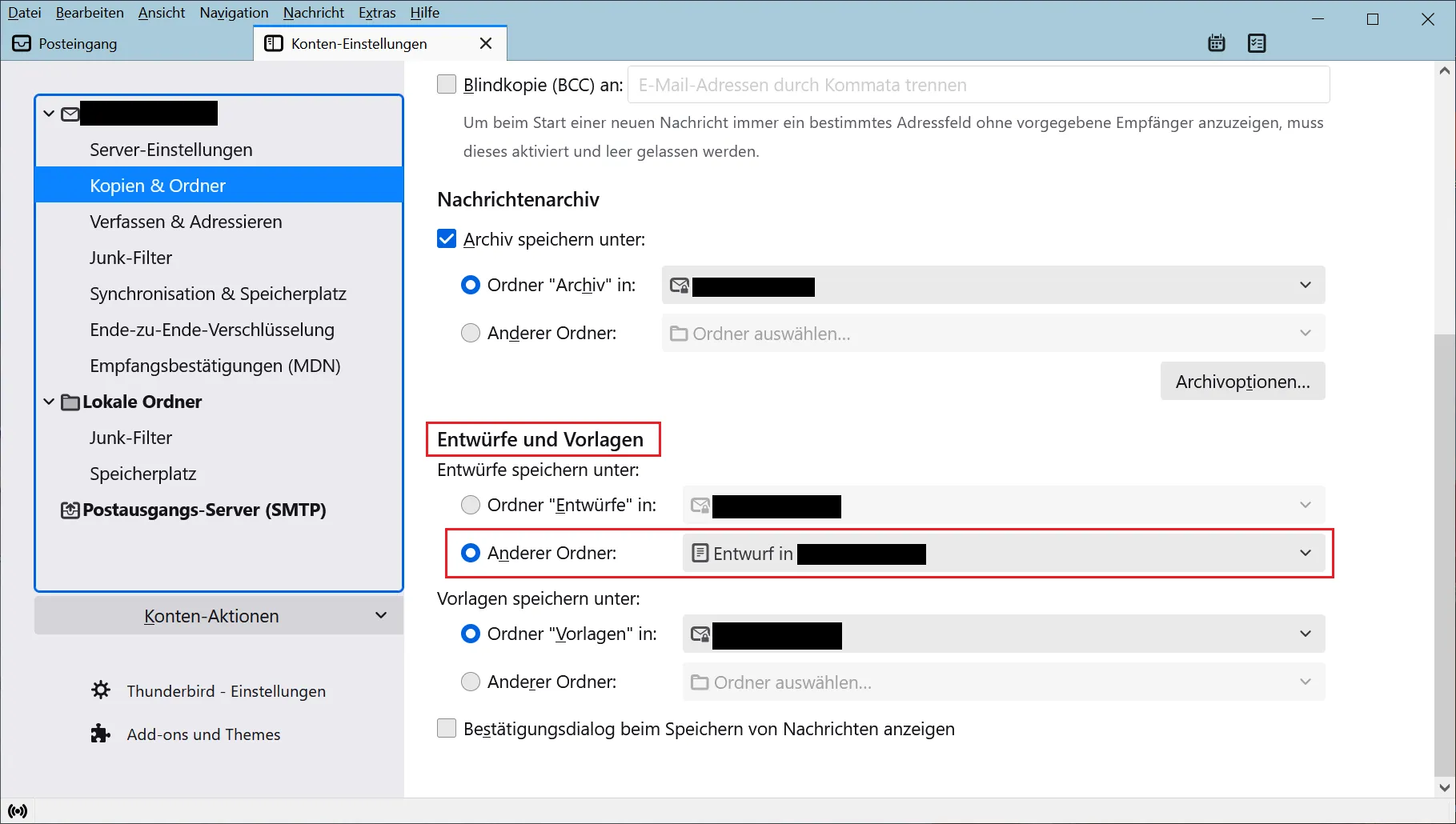Screen dimensions: 1456x824
Task: Open the Navigation menu
Action: click(234, 13)
